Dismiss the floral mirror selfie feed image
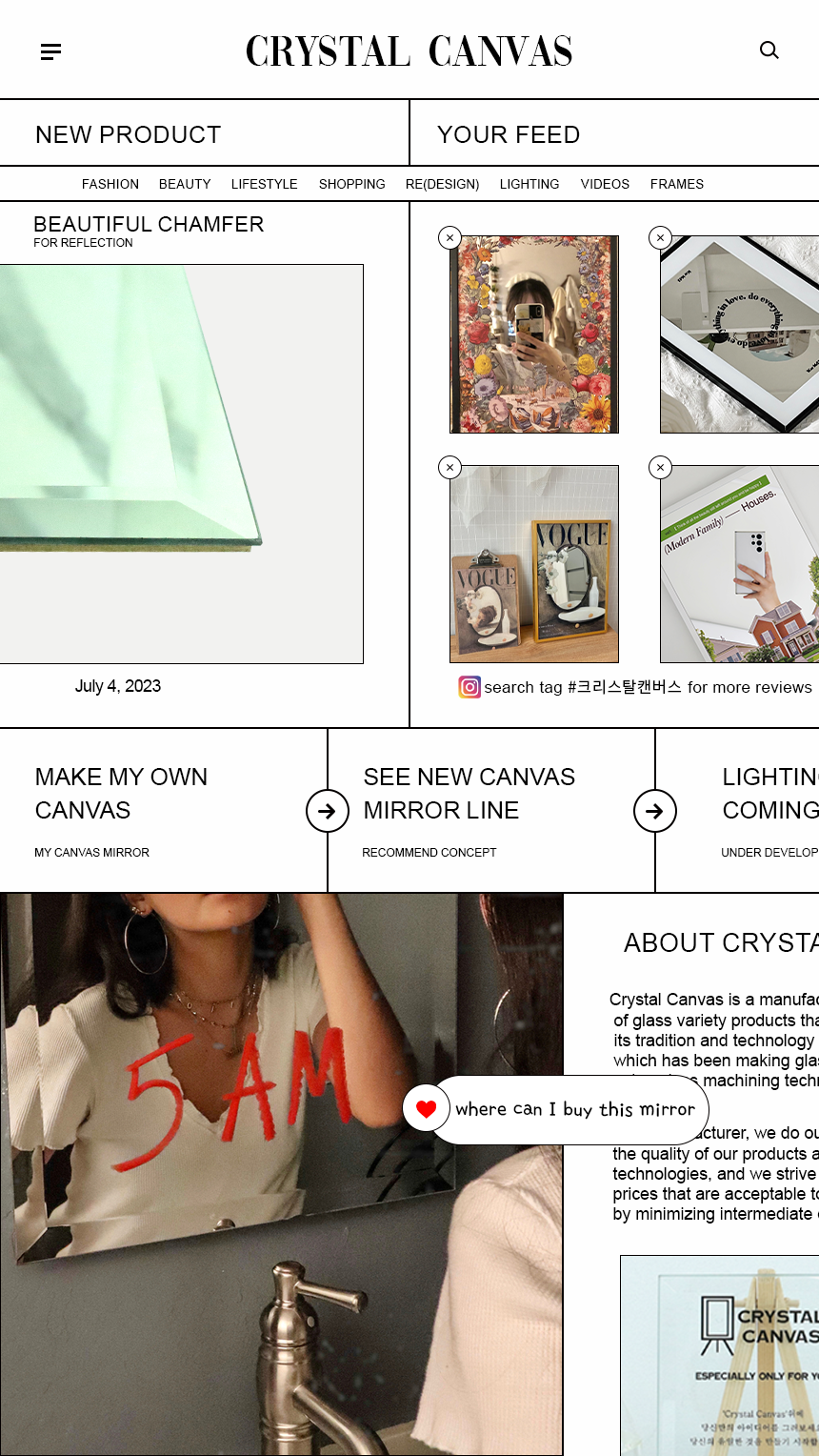Screen dimensions: 819x1456 pos(450,237)
